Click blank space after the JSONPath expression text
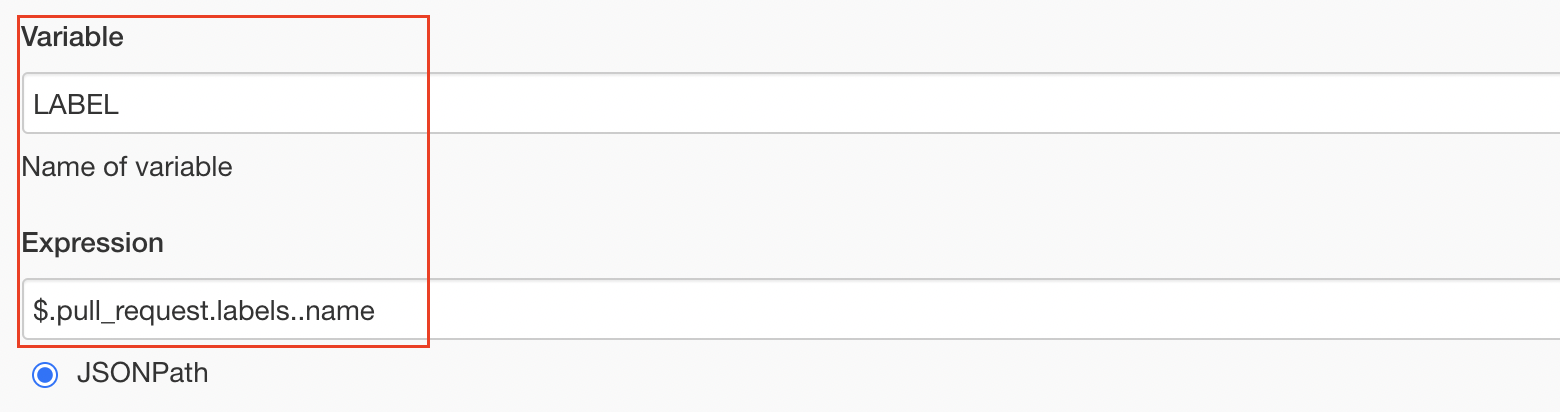This screenshot has height=412, width=1560. (x=900, y=309)
